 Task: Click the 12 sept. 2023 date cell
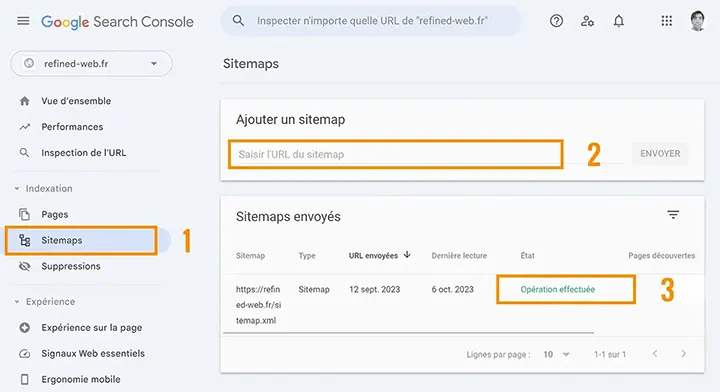point(374,289)
